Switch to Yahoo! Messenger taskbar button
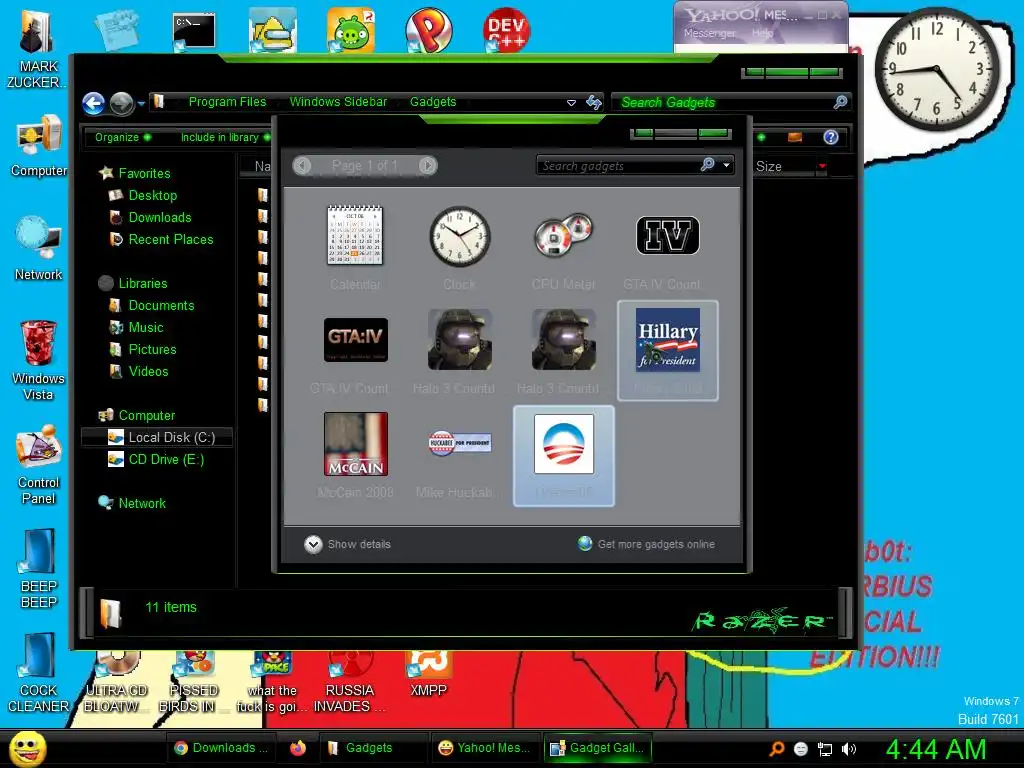 tap(484, 748)
